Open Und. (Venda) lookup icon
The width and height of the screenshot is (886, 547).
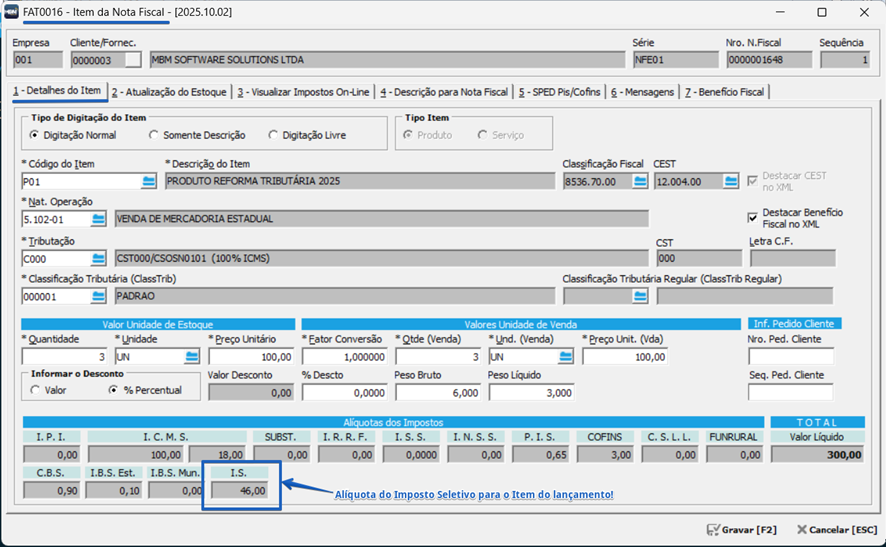tap(565, 356)
